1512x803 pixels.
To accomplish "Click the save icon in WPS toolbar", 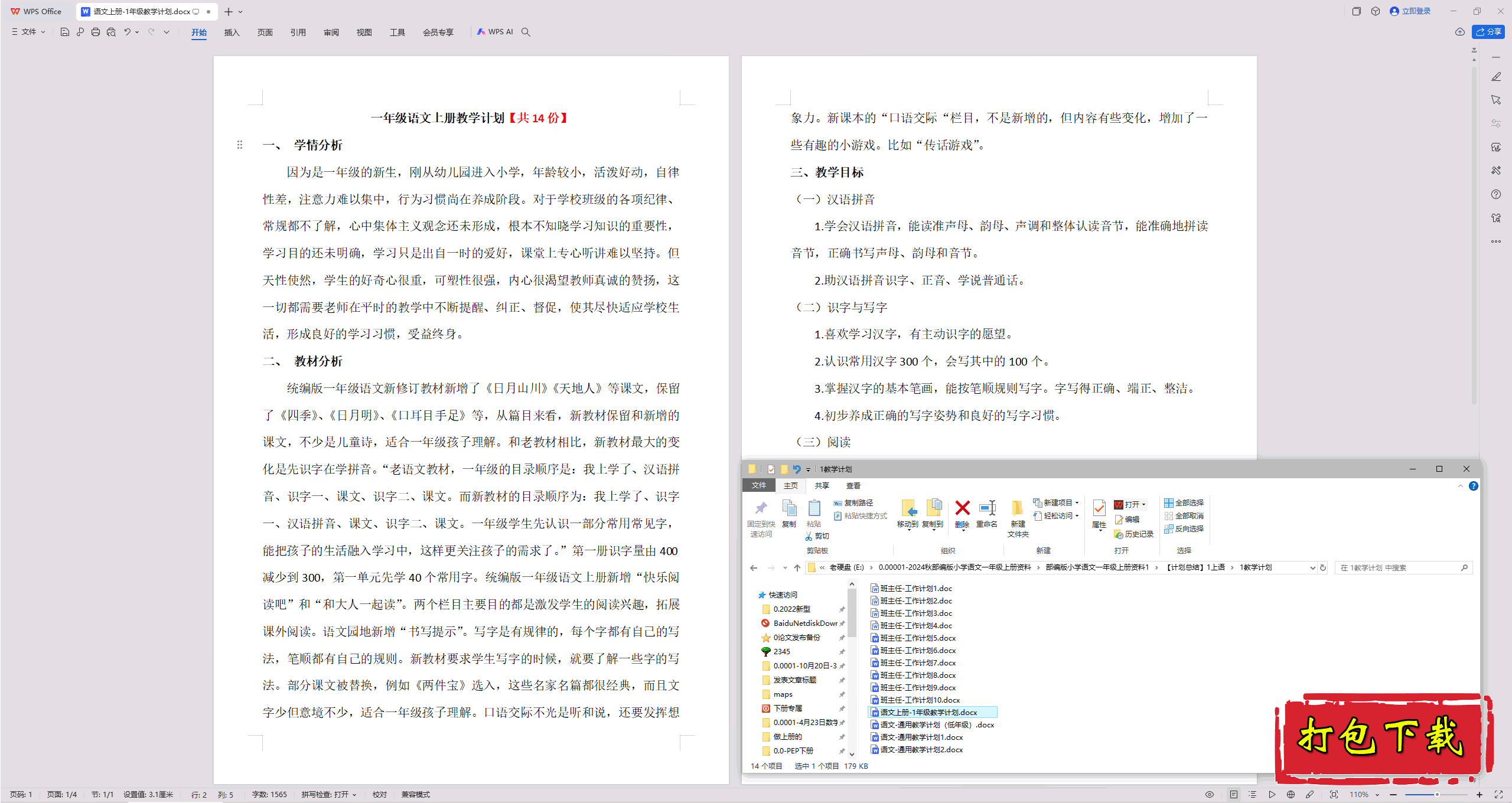I will 65,32.
